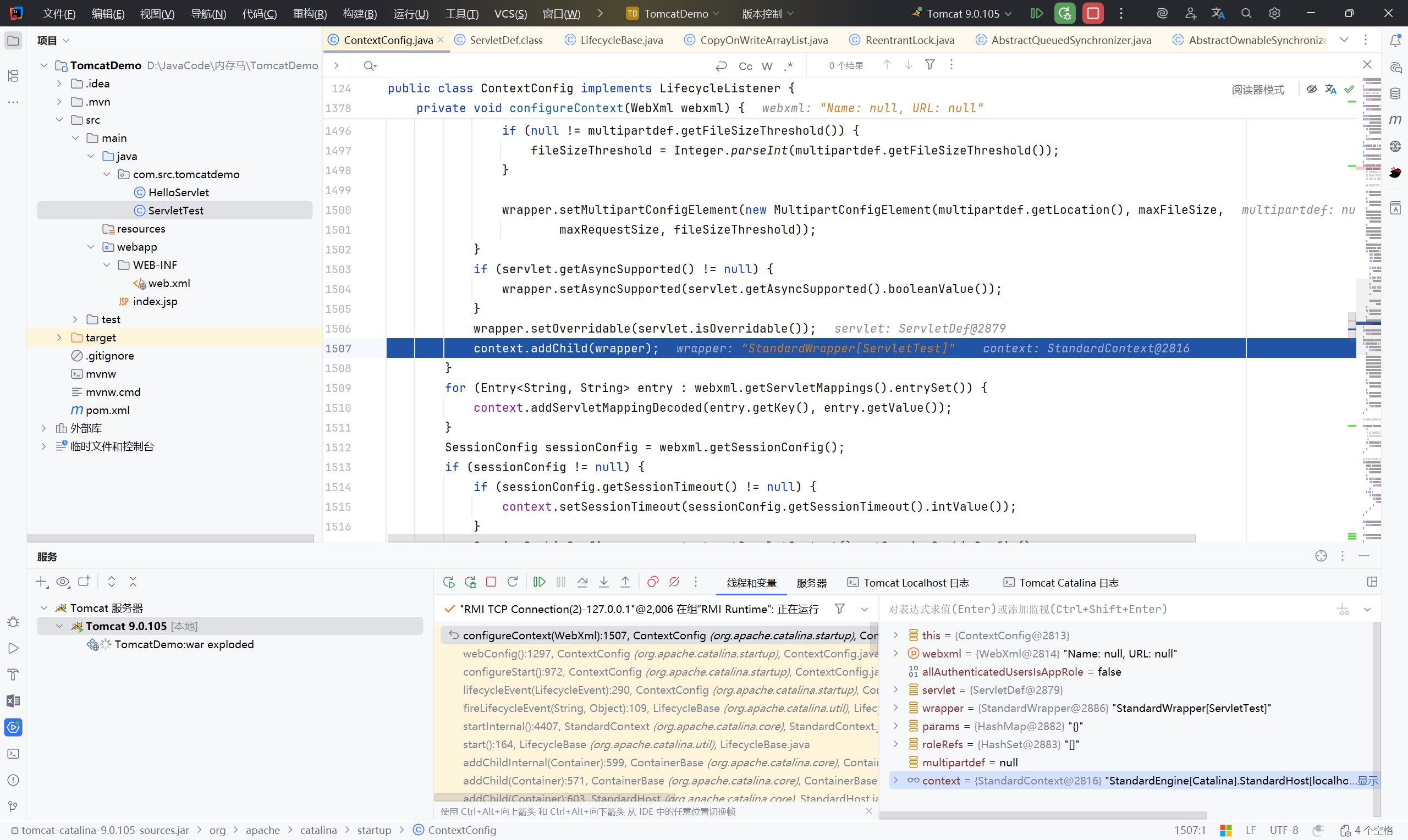Expand the target folder in project tree

pyautogui.click(x=59, y=338)
